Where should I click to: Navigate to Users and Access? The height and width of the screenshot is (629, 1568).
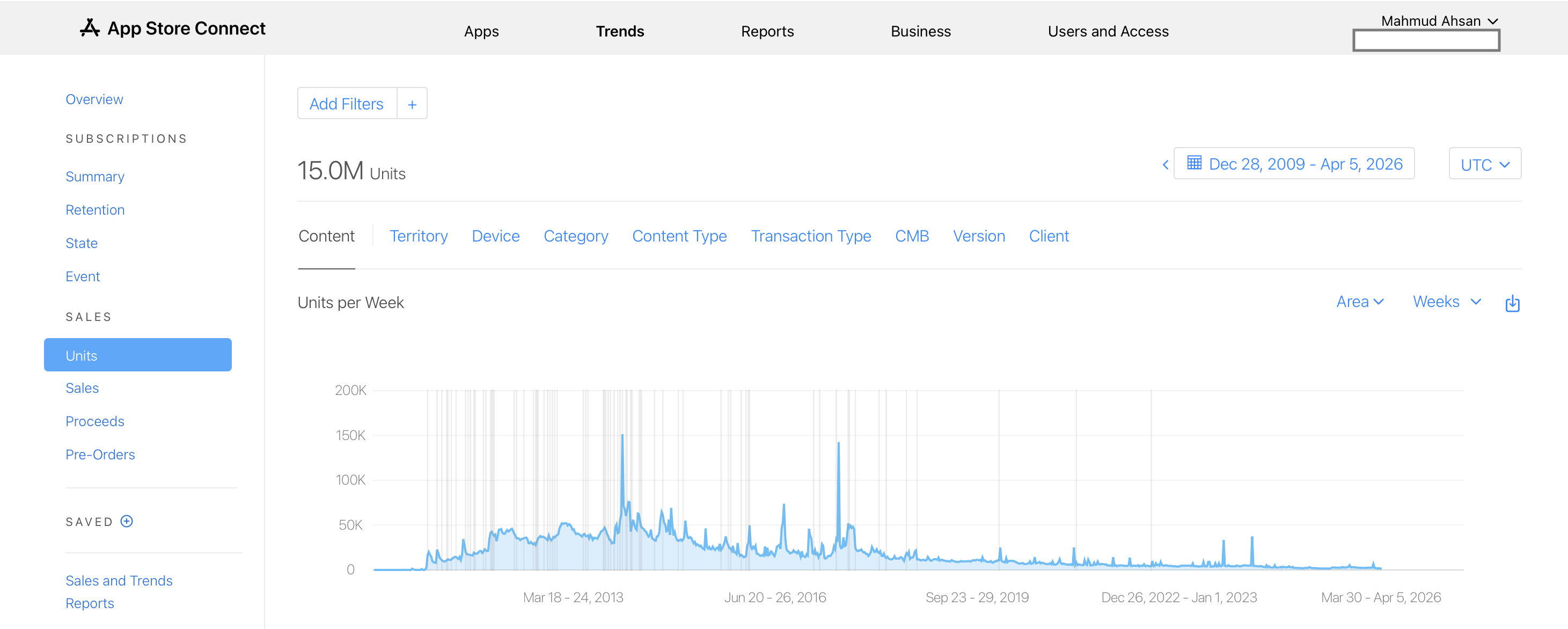tap(1108, 31)
